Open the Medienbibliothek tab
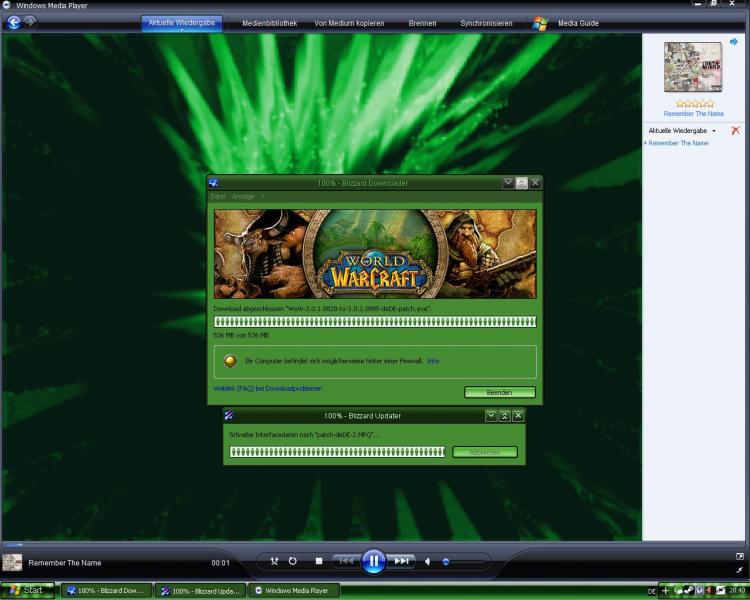This screenshot has height=600, width=750. coord(269,23)
